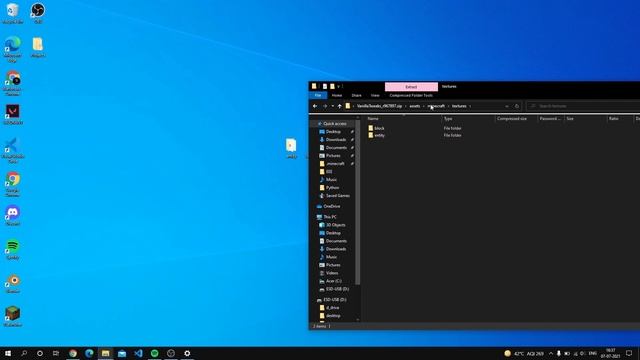640x360 pixels.
Task: Open the Recycle Bin desktop icon
Action: (13, 13)
